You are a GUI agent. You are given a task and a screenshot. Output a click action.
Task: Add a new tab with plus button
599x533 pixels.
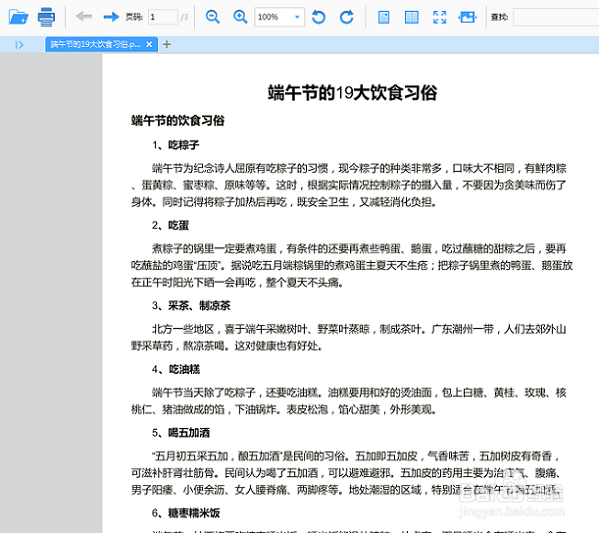[167, 44]
